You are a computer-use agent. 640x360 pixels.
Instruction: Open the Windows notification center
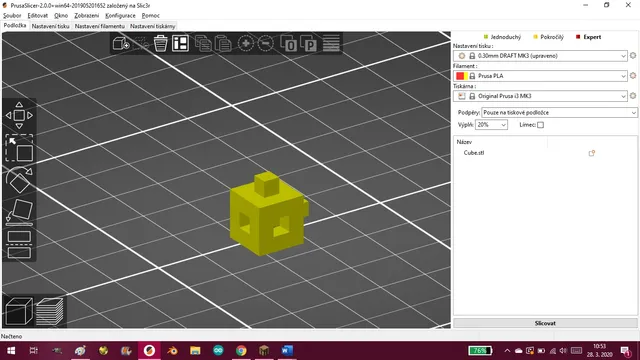coord(625,351)
